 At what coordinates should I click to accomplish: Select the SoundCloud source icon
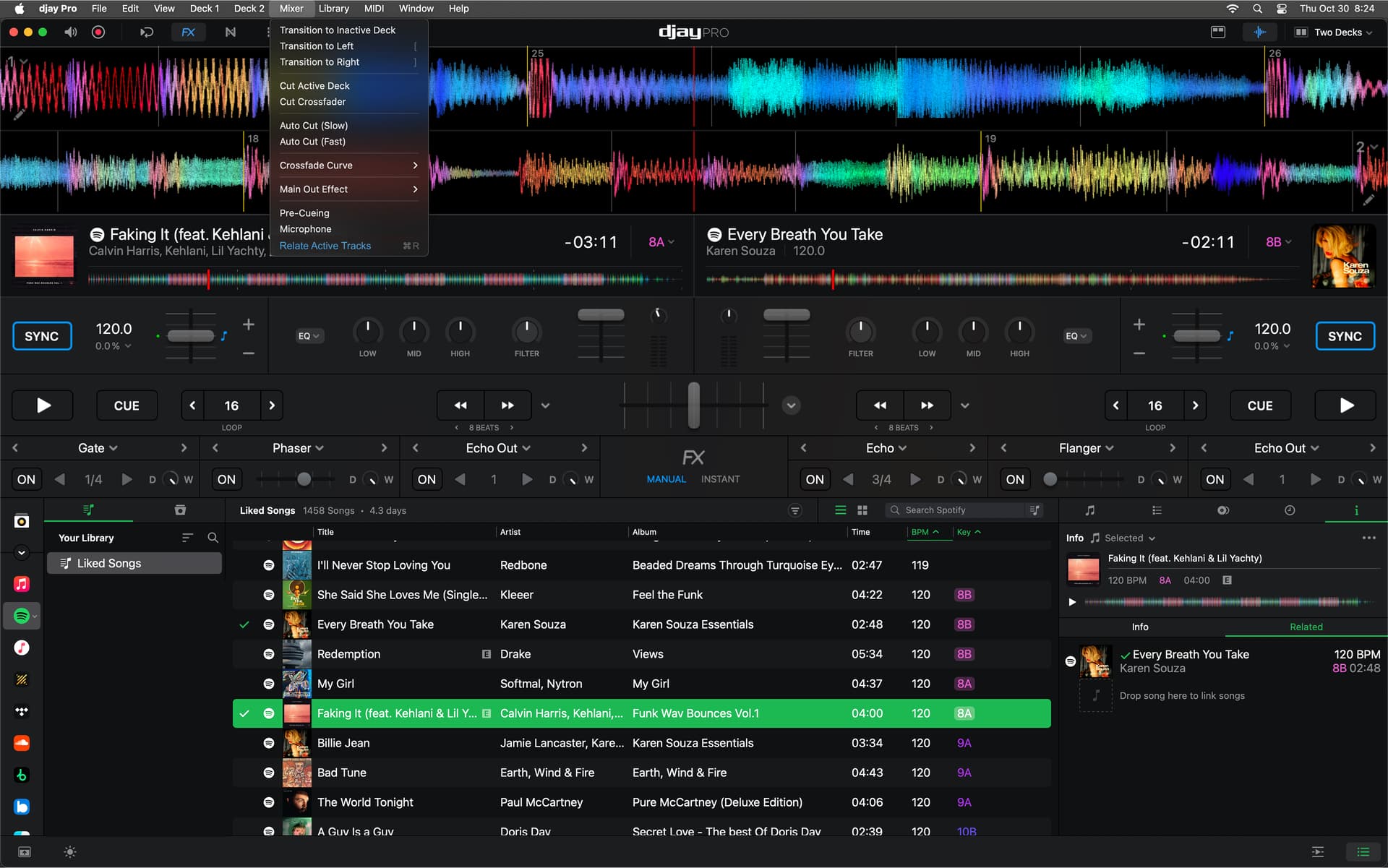[22, 743]
